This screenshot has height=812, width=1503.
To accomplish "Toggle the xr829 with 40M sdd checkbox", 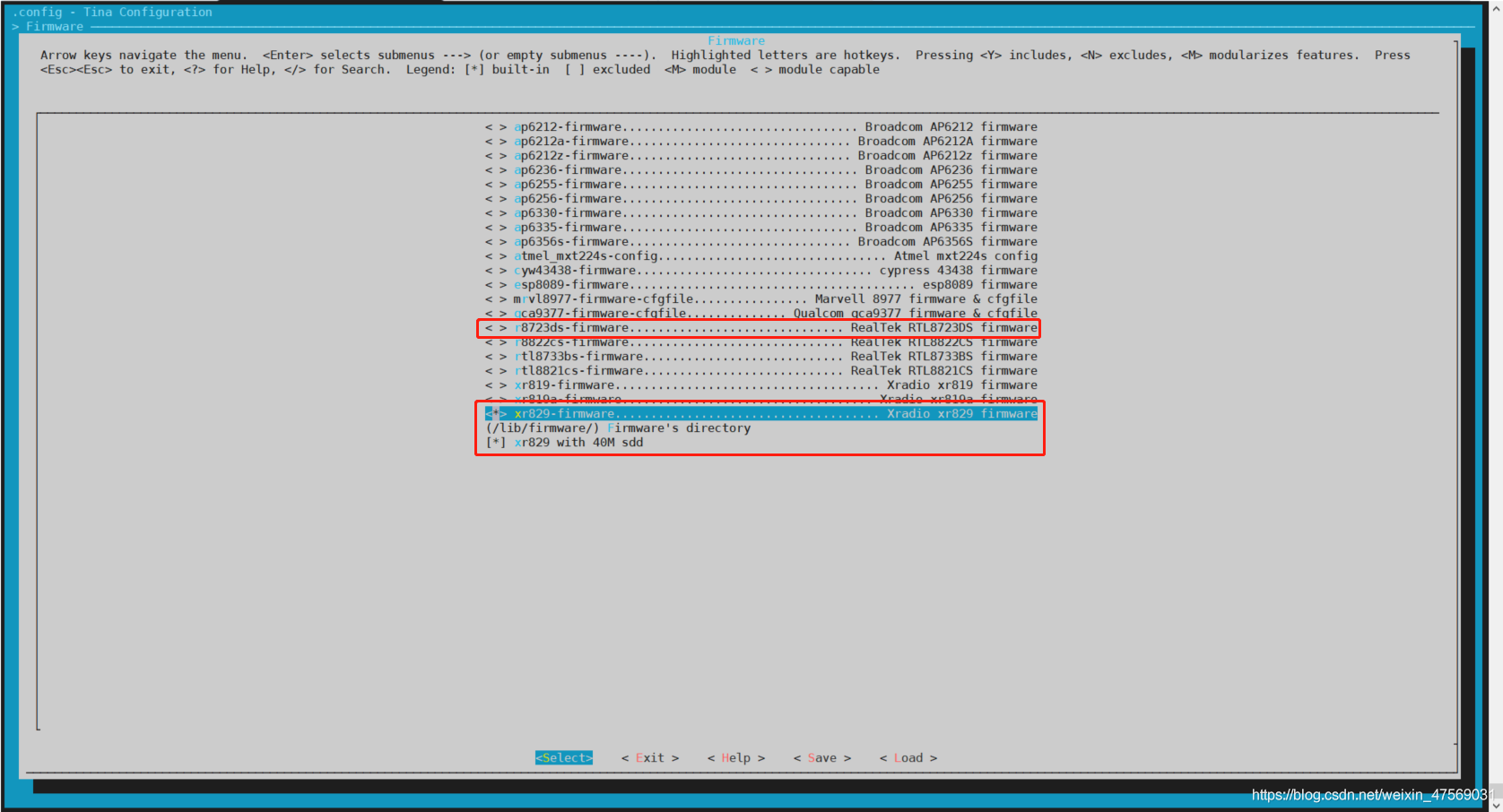I will coord(564,443).
